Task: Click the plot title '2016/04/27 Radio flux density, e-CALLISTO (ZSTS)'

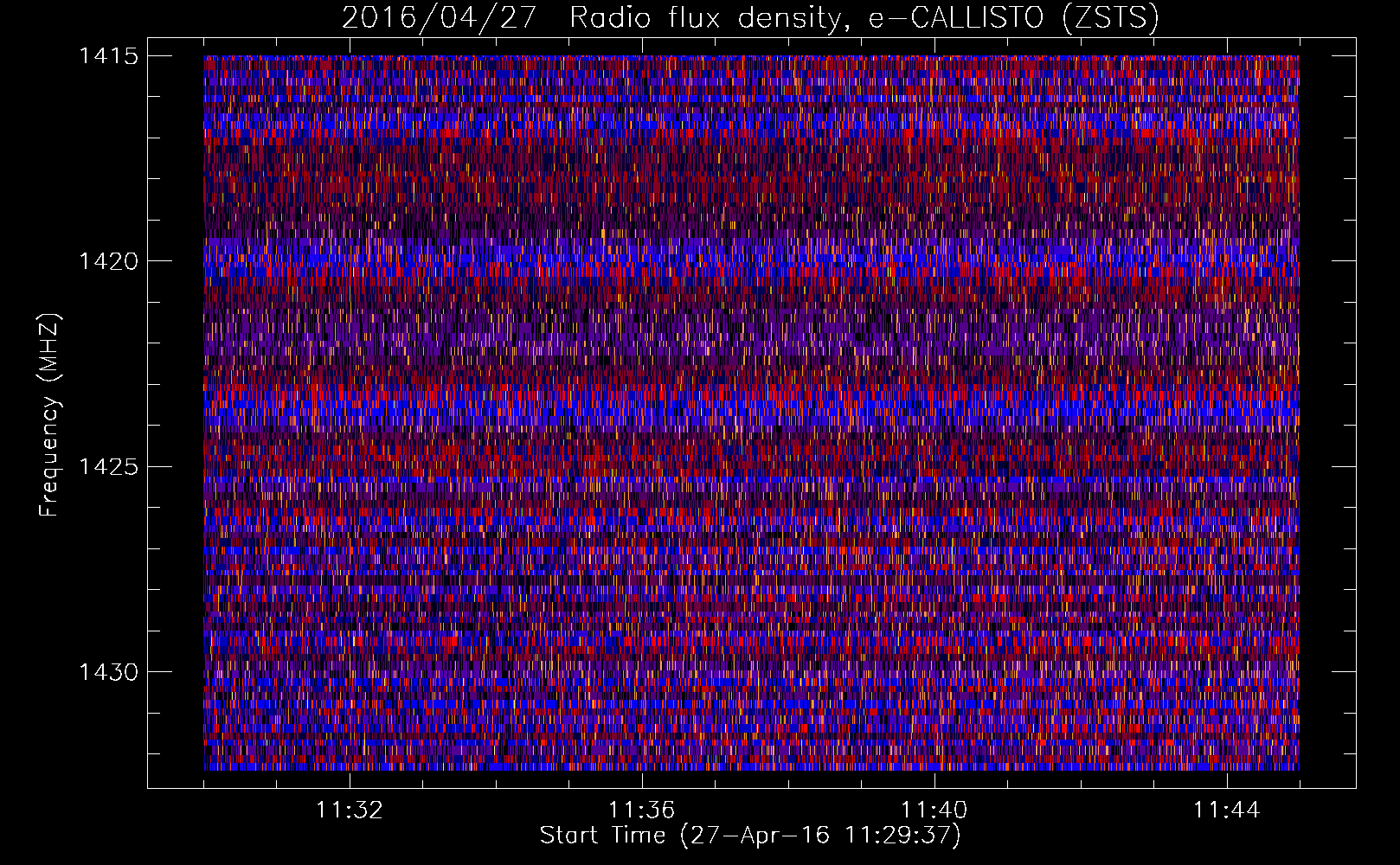Action: point(750,17)
